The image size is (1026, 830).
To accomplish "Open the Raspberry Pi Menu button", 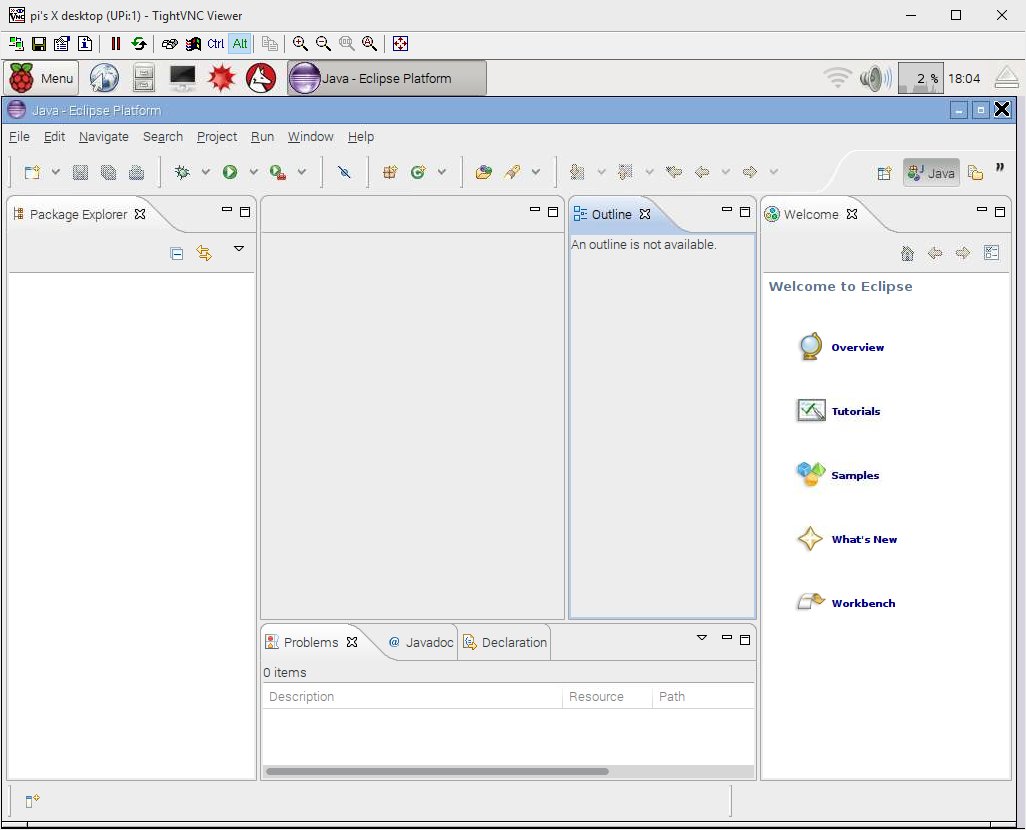I will tap(42, 78).
